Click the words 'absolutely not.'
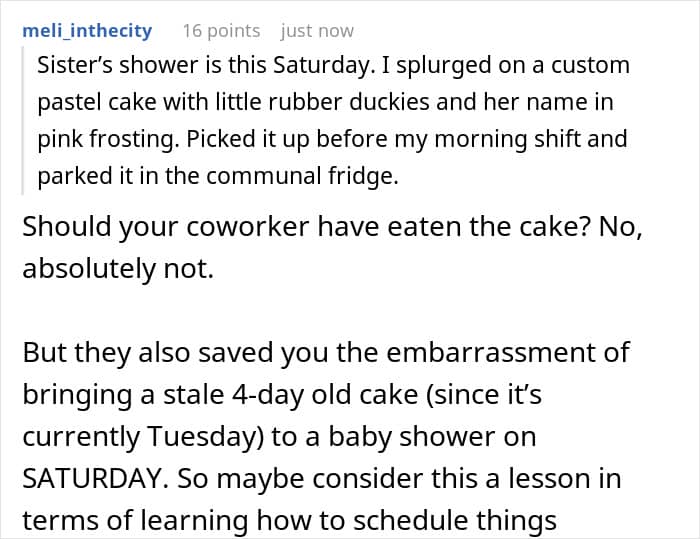 click(118, 269)
